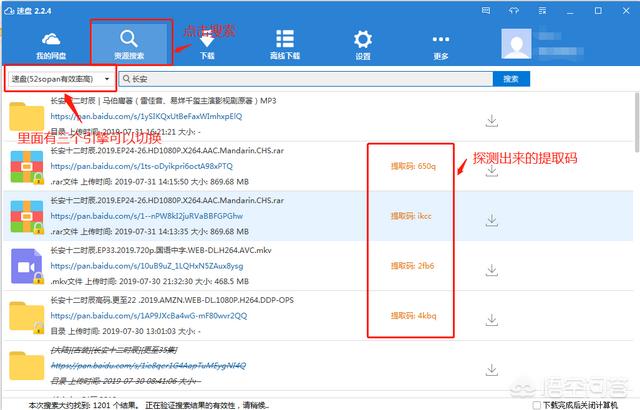Click locked folder icon of DDP-OPS result
The height and width of the screenshot is (410, 640).
click(27, 317)
